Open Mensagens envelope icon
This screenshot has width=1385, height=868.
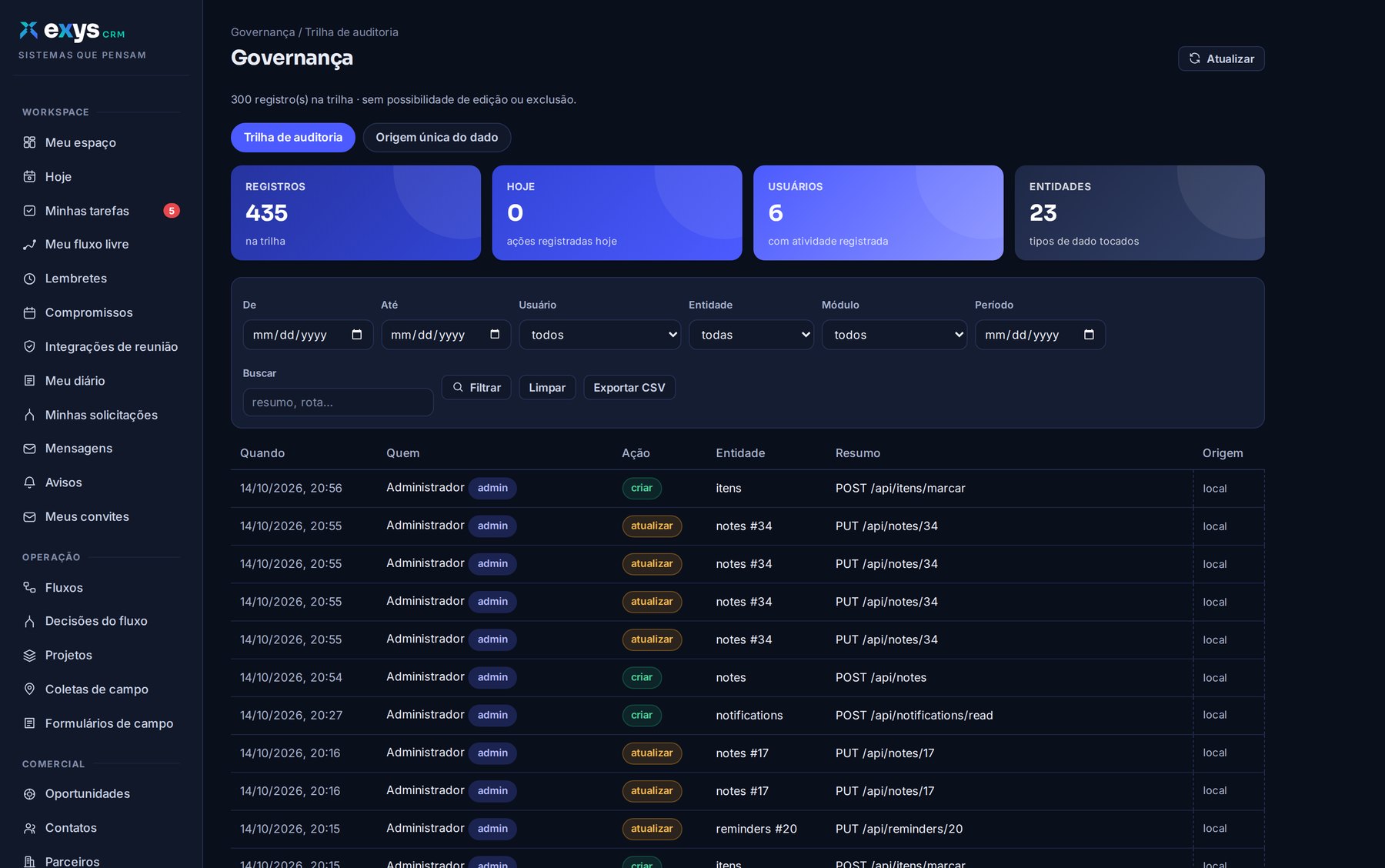(x=29, y=449)
